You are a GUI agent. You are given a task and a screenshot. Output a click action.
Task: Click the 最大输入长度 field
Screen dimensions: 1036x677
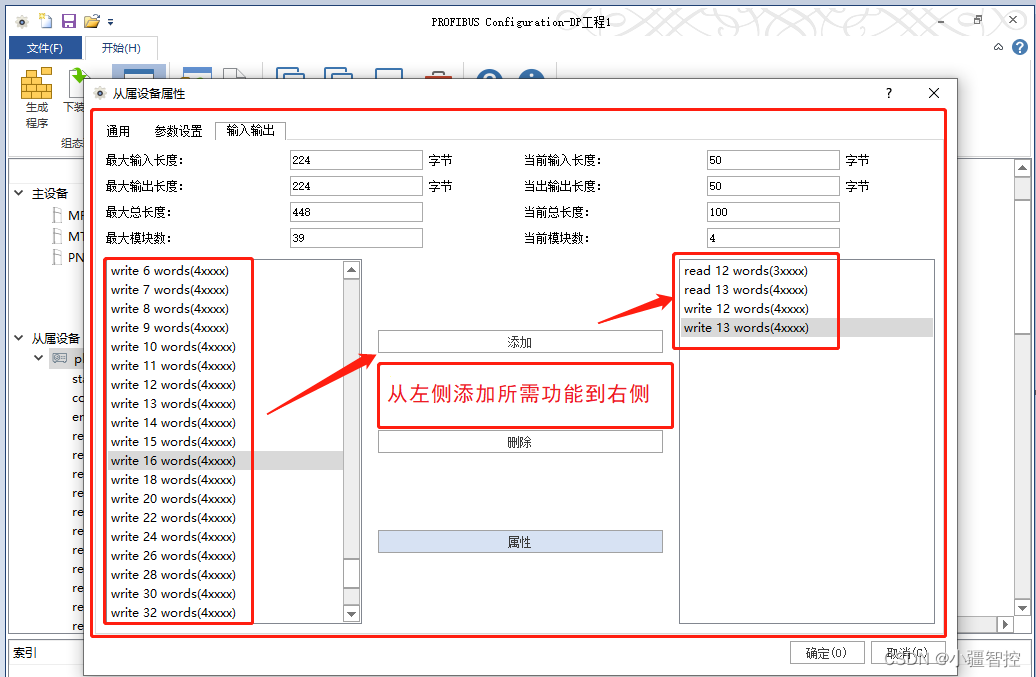[x=356, y=160]
